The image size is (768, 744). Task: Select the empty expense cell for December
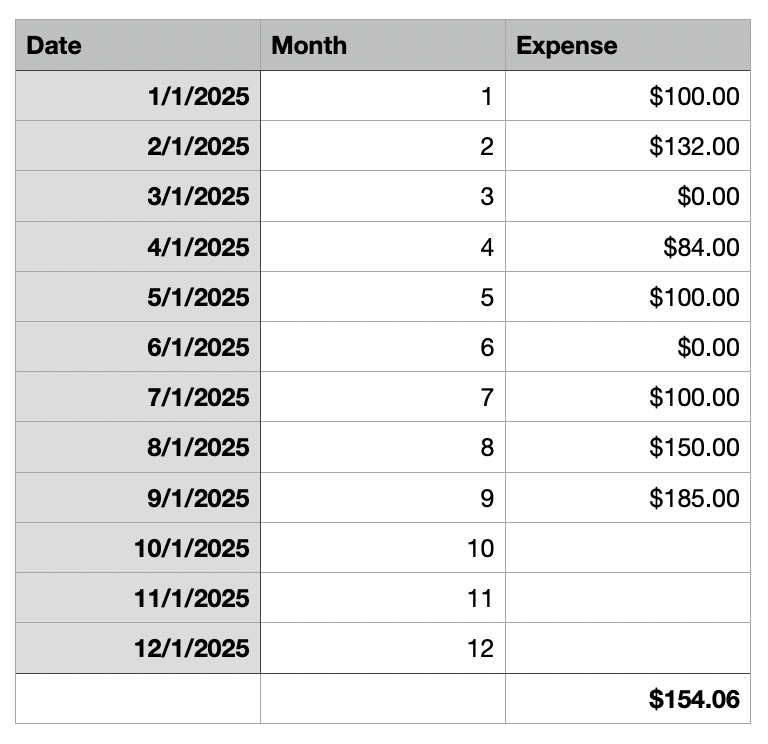coord(628,648)
